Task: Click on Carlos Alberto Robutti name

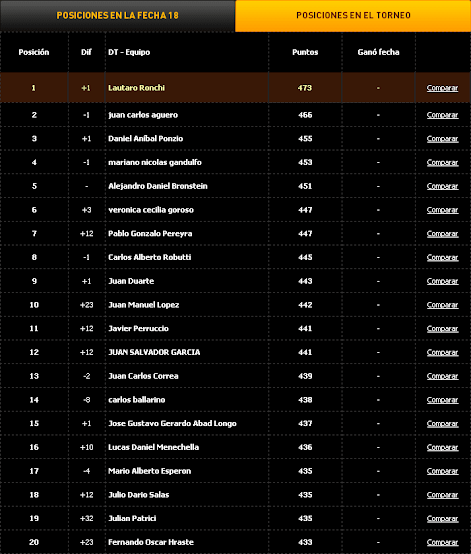Action: 149,257
